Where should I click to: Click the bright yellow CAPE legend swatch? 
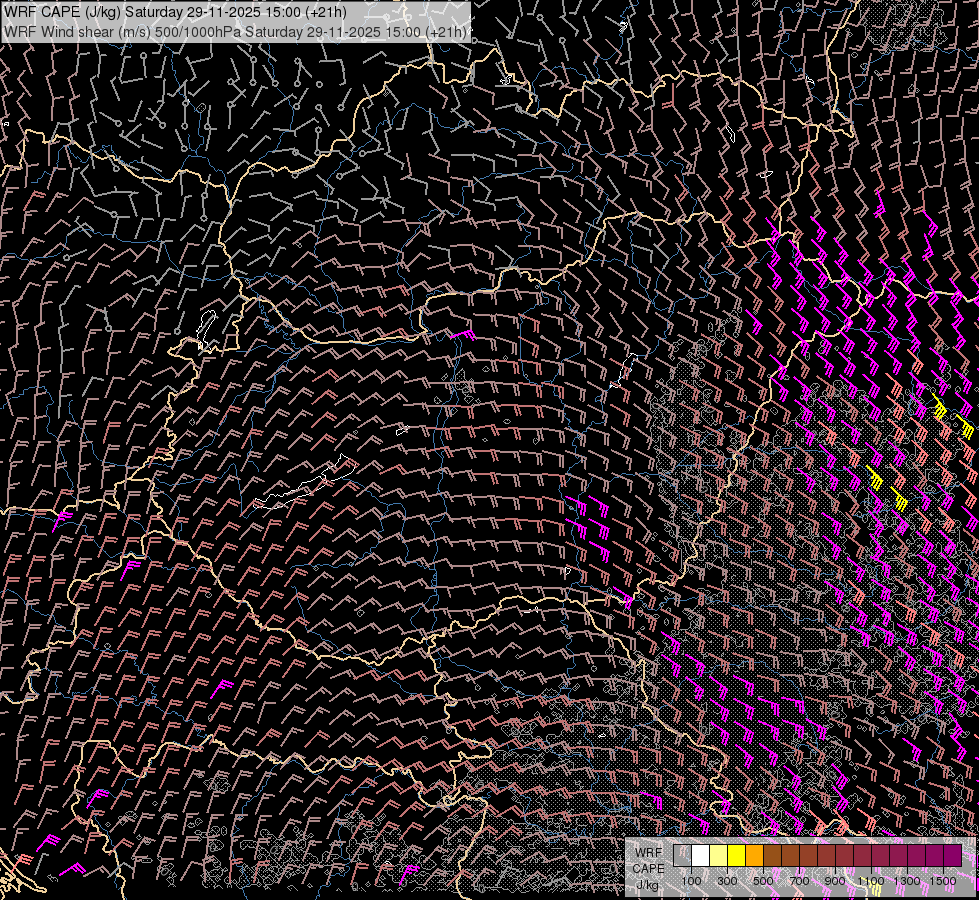(736, 856)
